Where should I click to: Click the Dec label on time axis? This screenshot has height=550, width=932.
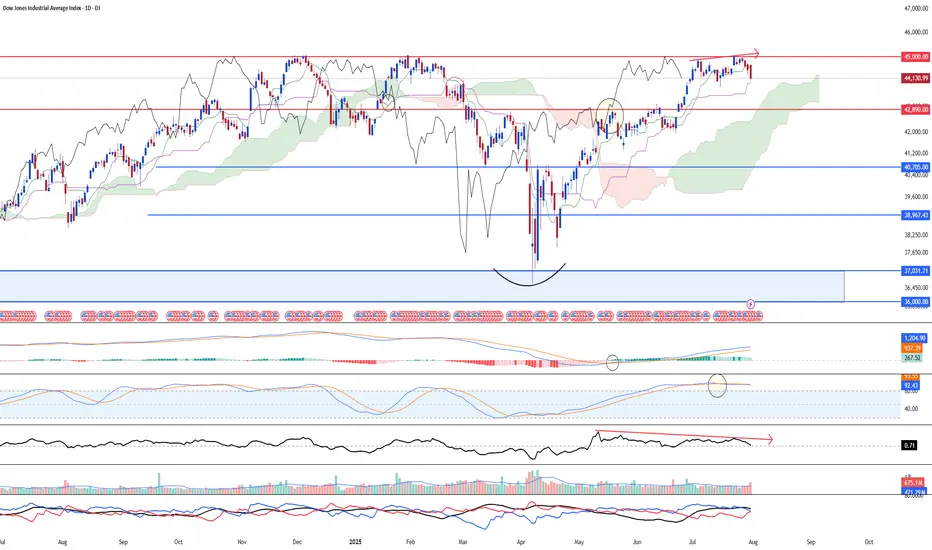297,542
